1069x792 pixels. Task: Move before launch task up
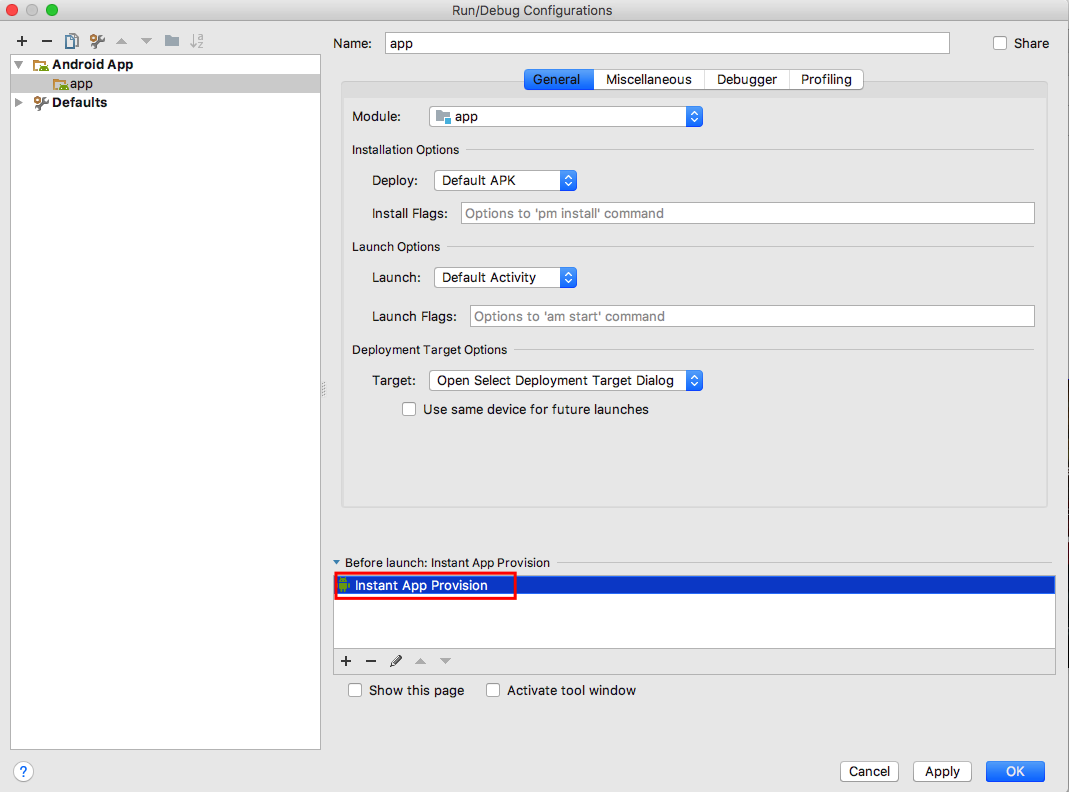point(421,661)
